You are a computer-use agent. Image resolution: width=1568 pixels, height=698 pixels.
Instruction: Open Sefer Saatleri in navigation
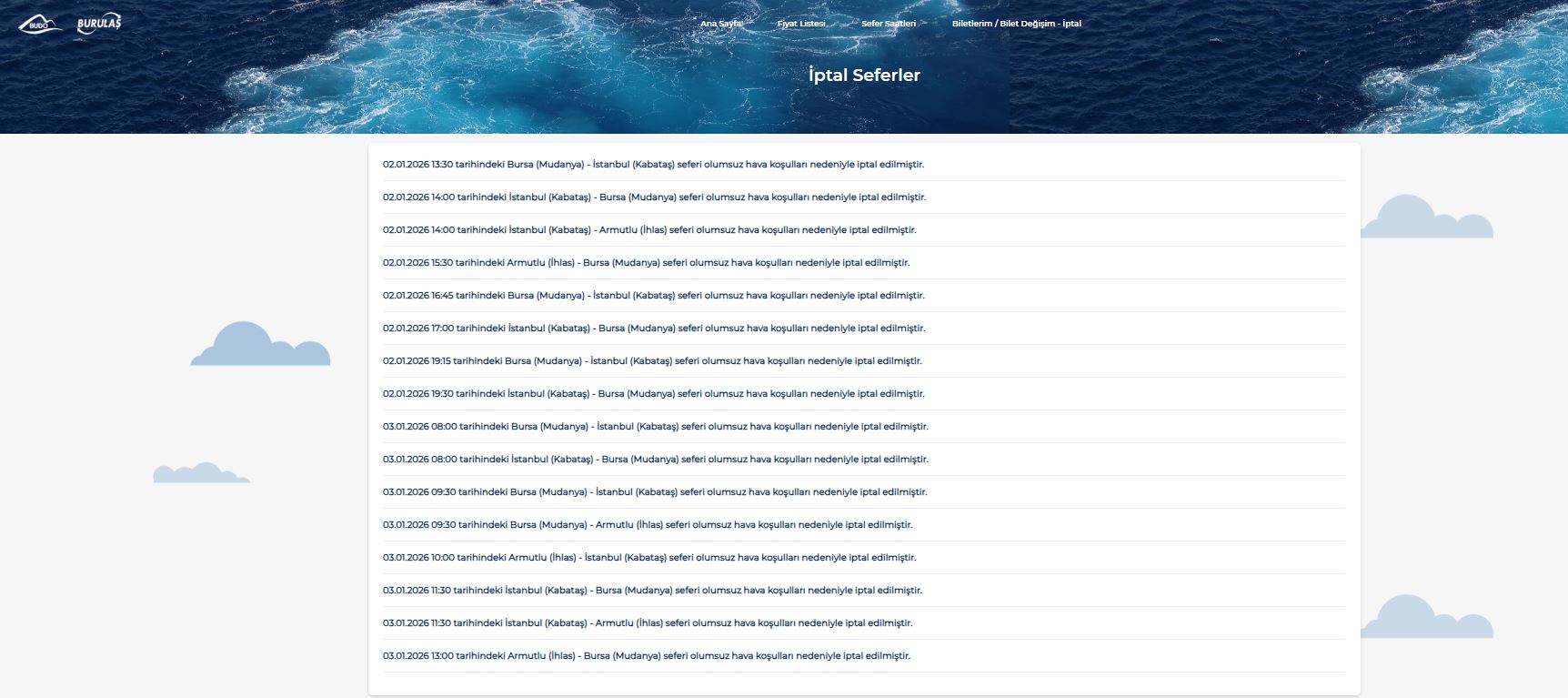point(889,24)
